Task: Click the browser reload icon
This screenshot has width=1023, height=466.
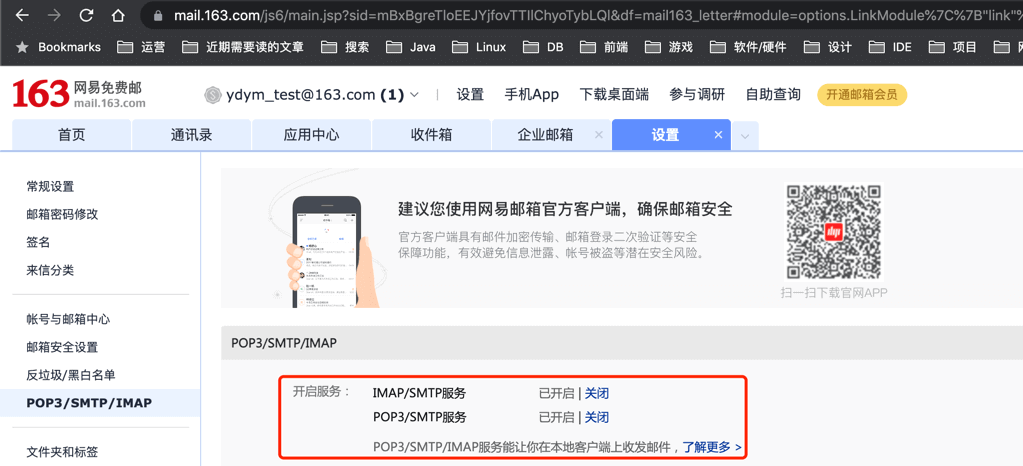Action: click(x=86, y=16)
